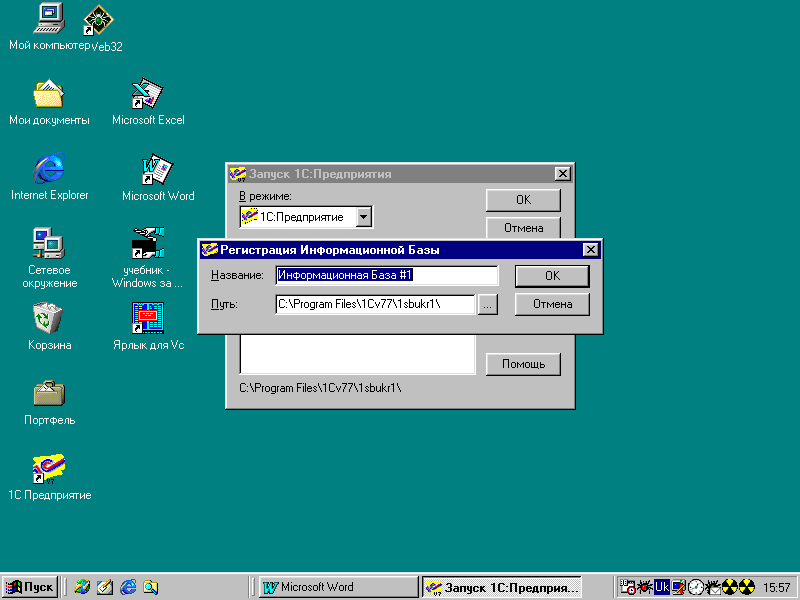Select the Microsoft Word desktop shortcut
Viewport: 800px width, 600px height.
(157, 169)
